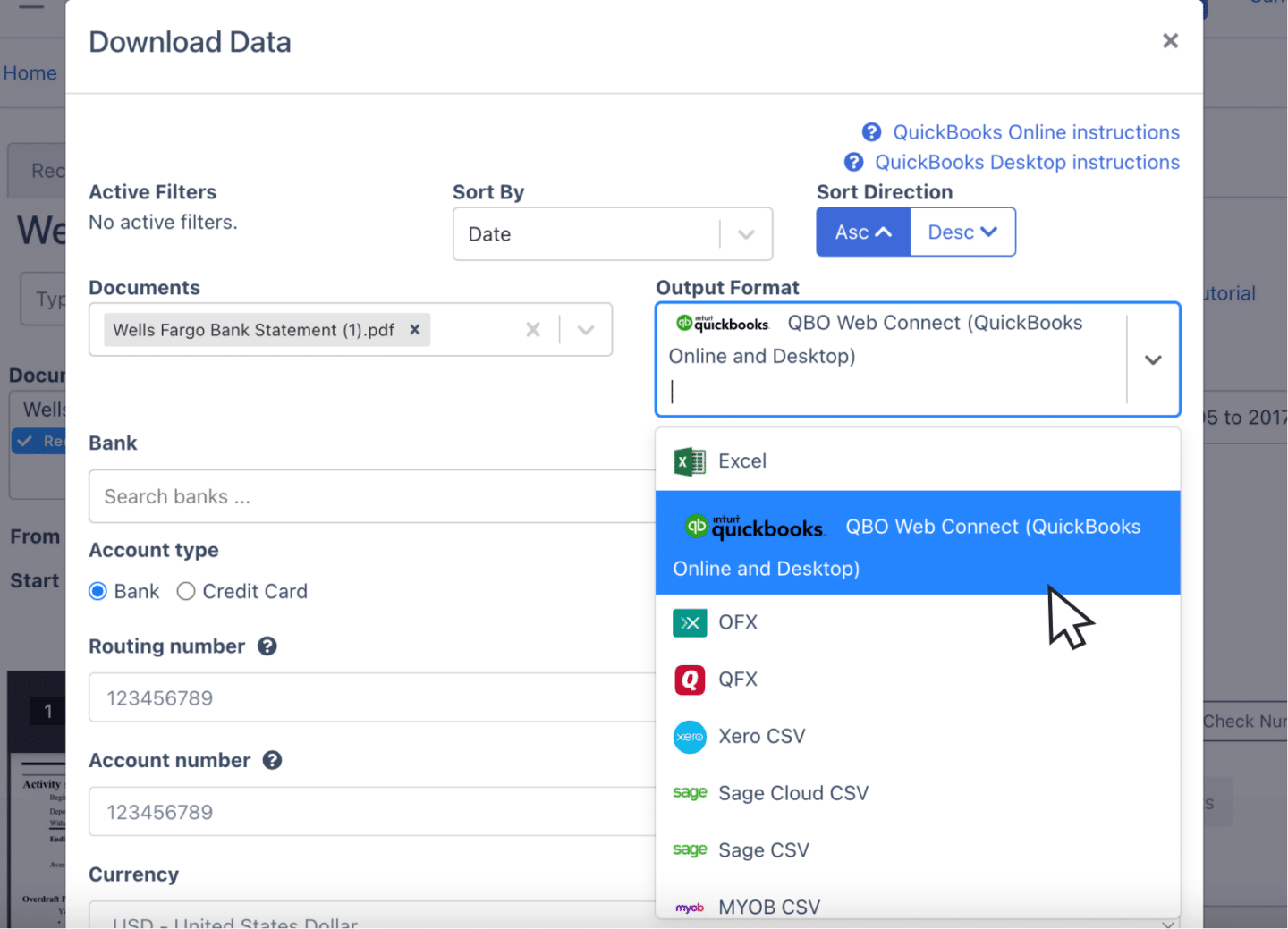Open QuickBooks Online instructions link
Image resolution: width=1288 pixels, height=929 pixels.
coord(1036,132)
